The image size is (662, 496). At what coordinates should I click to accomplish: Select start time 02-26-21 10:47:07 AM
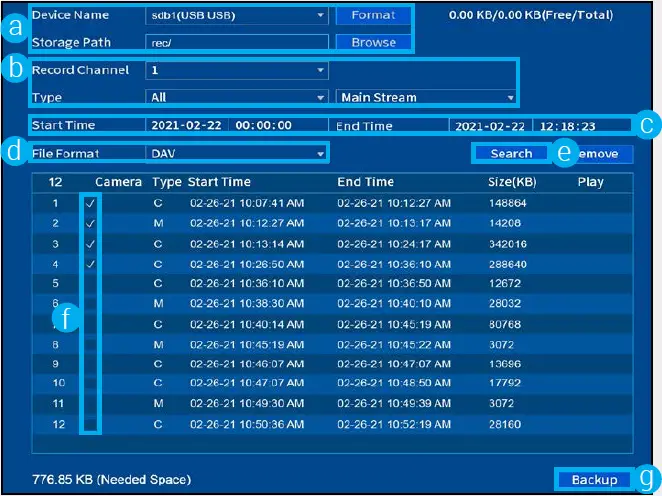click(247, 383)
